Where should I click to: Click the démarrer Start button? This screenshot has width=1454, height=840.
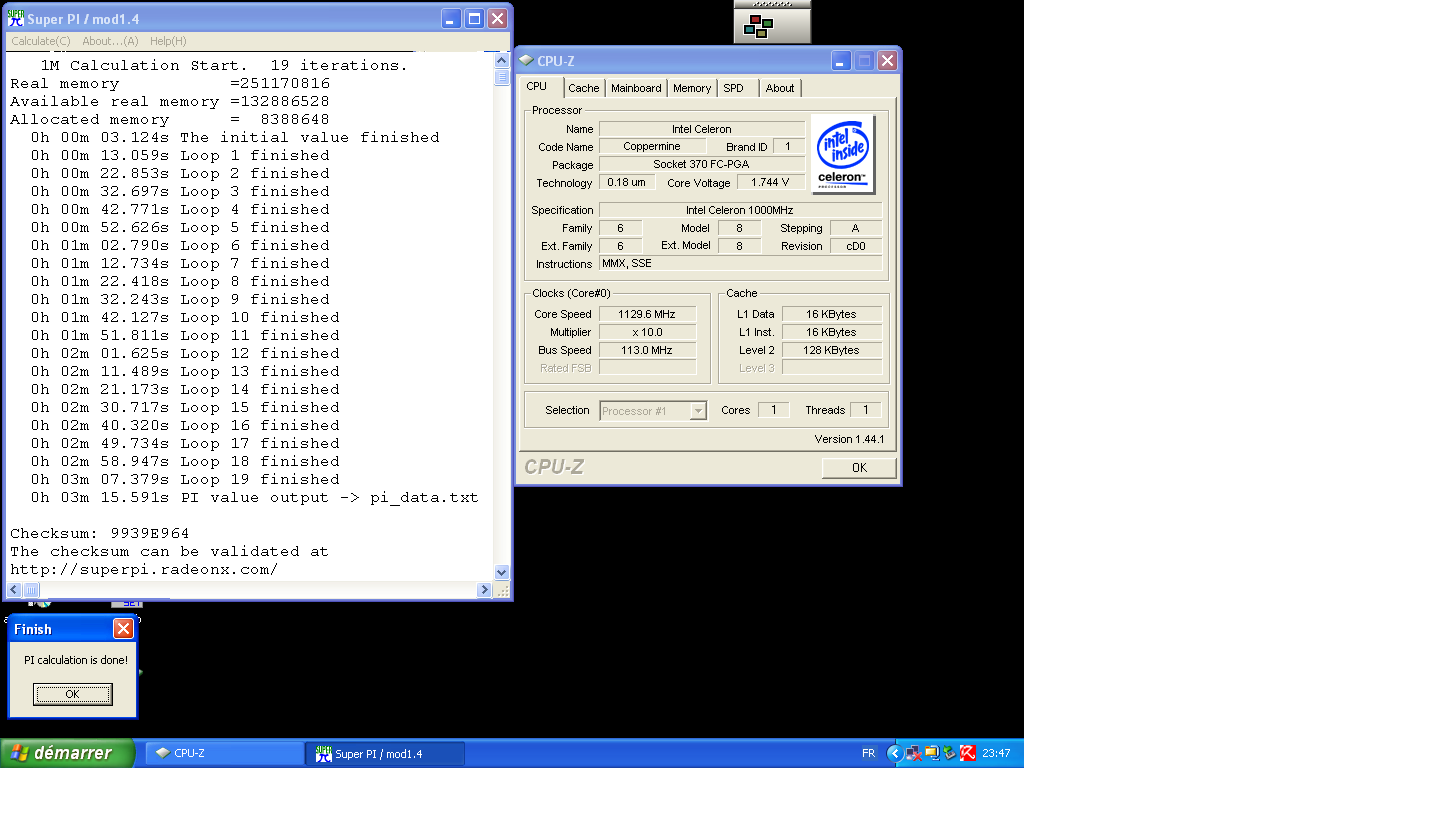[x=67, y=753]
